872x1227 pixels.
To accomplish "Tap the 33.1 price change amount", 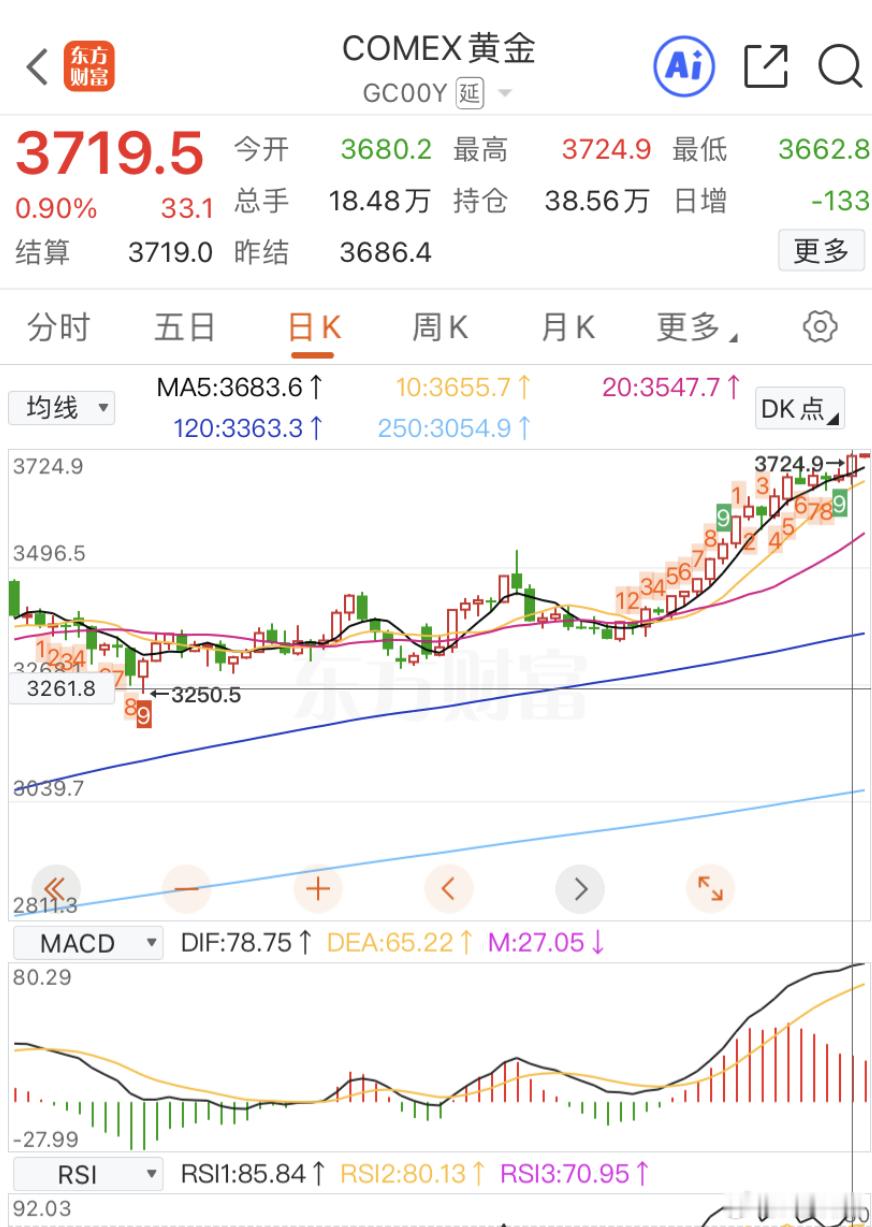I will click(x=188, y=209).
